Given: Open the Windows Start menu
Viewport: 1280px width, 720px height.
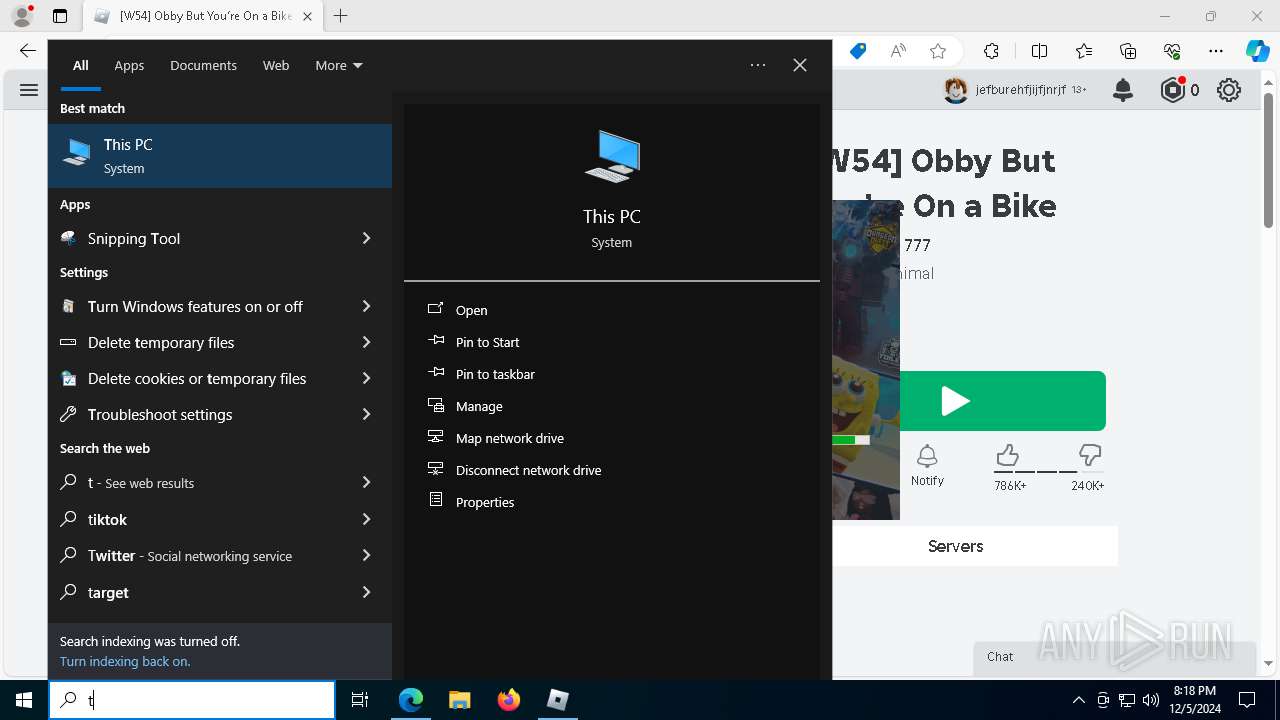Looking at the screenshot, I should pyautogui.click(x=24, y=700).
